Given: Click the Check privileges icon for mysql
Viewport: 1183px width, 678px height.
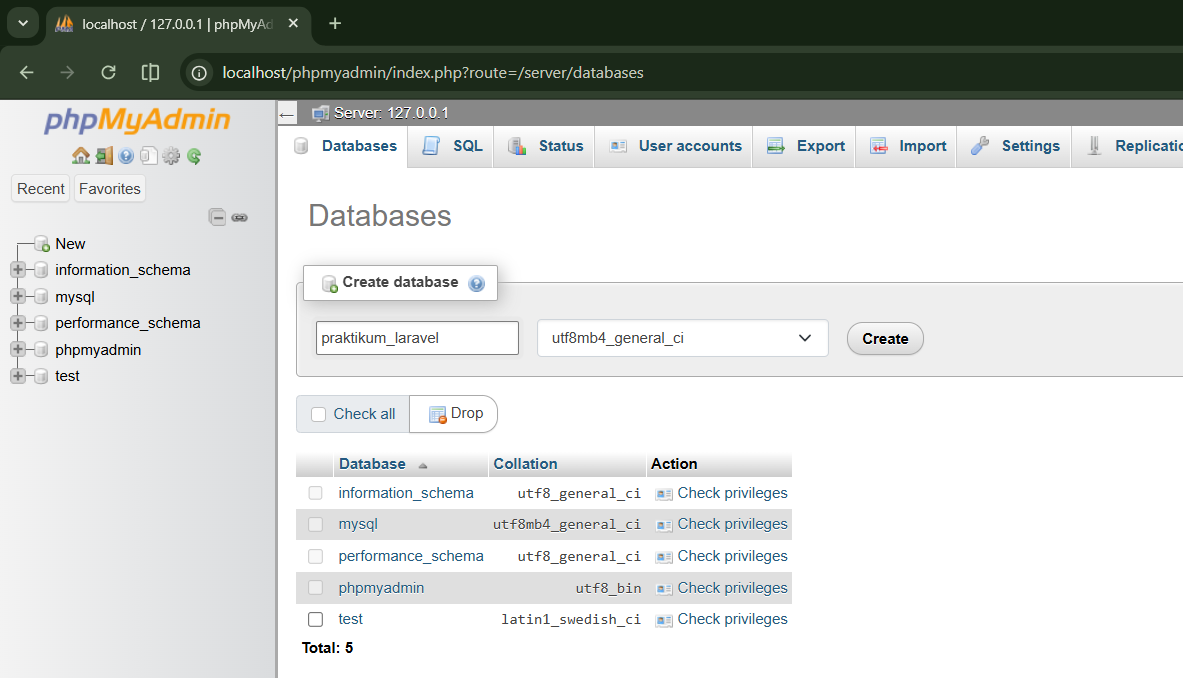Looking at the screenshot, I should [664, 525].
